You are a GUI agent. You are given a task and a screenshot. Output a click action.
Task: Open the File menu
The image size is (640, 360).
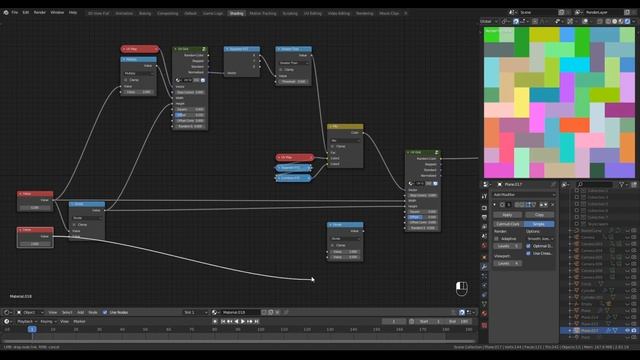15,13
